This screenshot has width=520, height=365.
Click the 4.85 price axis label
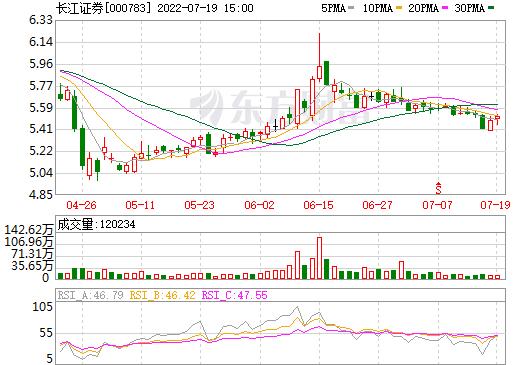41,194
